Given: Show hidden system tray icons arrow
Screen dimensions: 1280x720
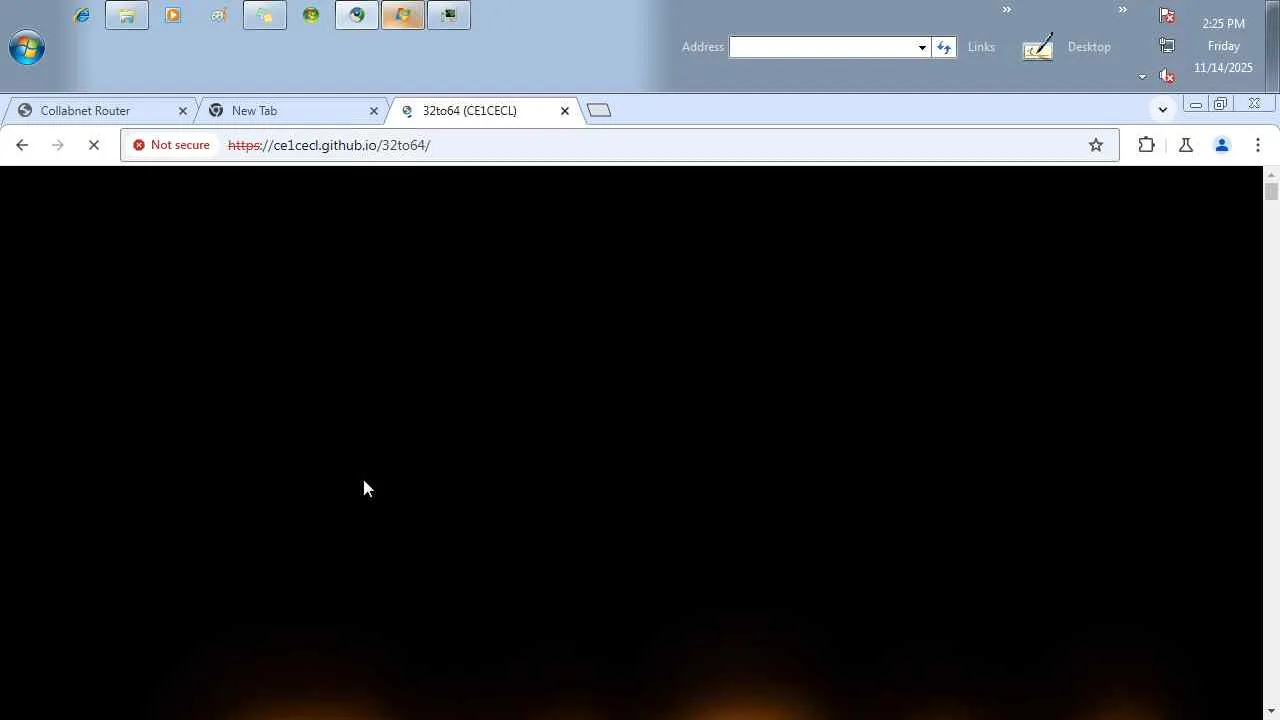Looking at the screenshot, I should pos(1142,77).
